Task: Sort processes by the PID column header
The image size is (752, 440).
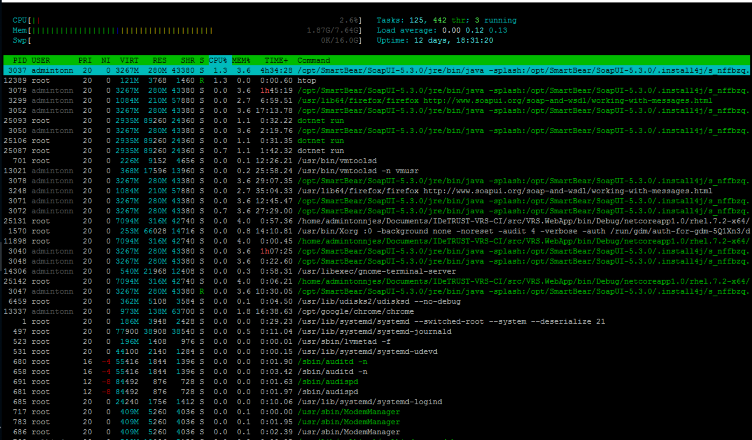Action: click(x=20, y=60)
